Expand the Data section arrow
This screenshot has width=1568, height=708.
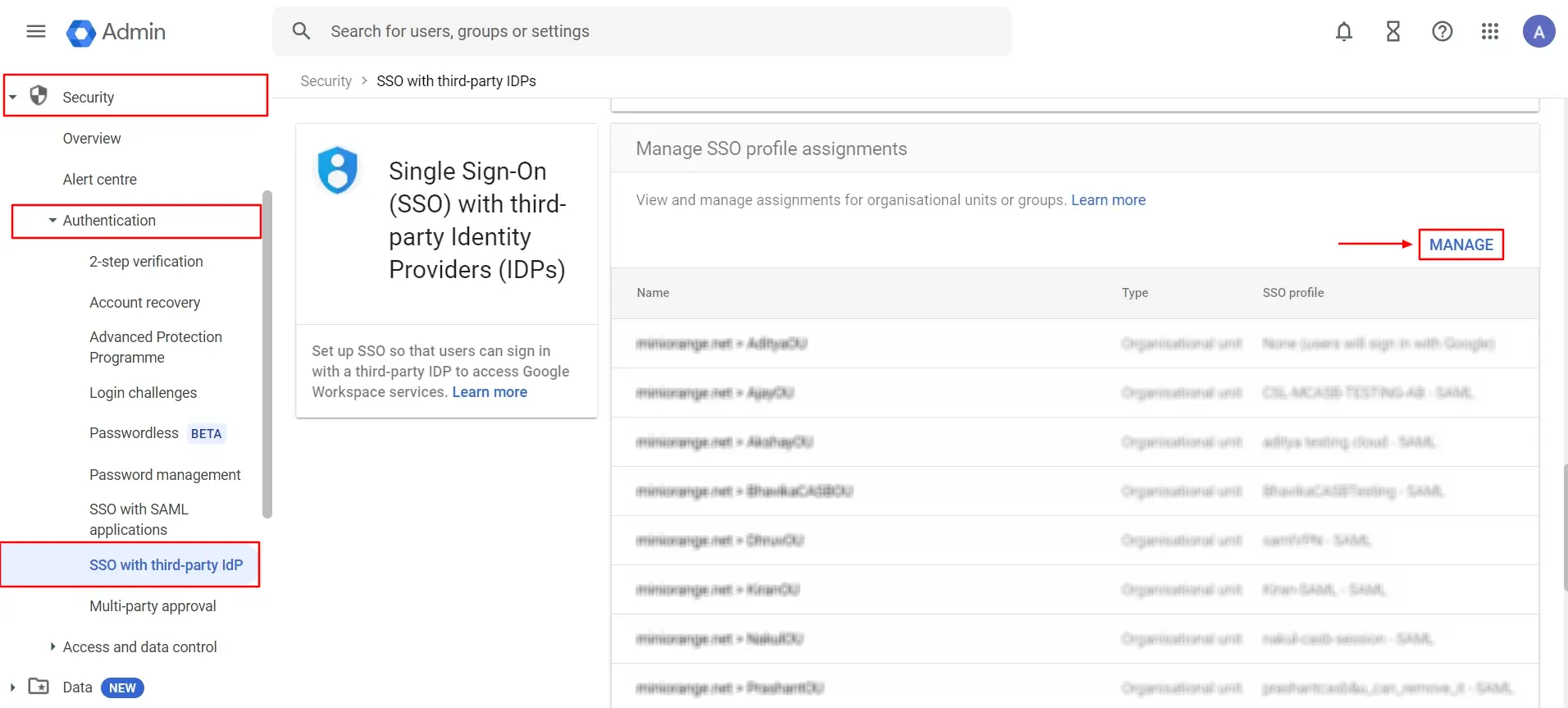12,687
